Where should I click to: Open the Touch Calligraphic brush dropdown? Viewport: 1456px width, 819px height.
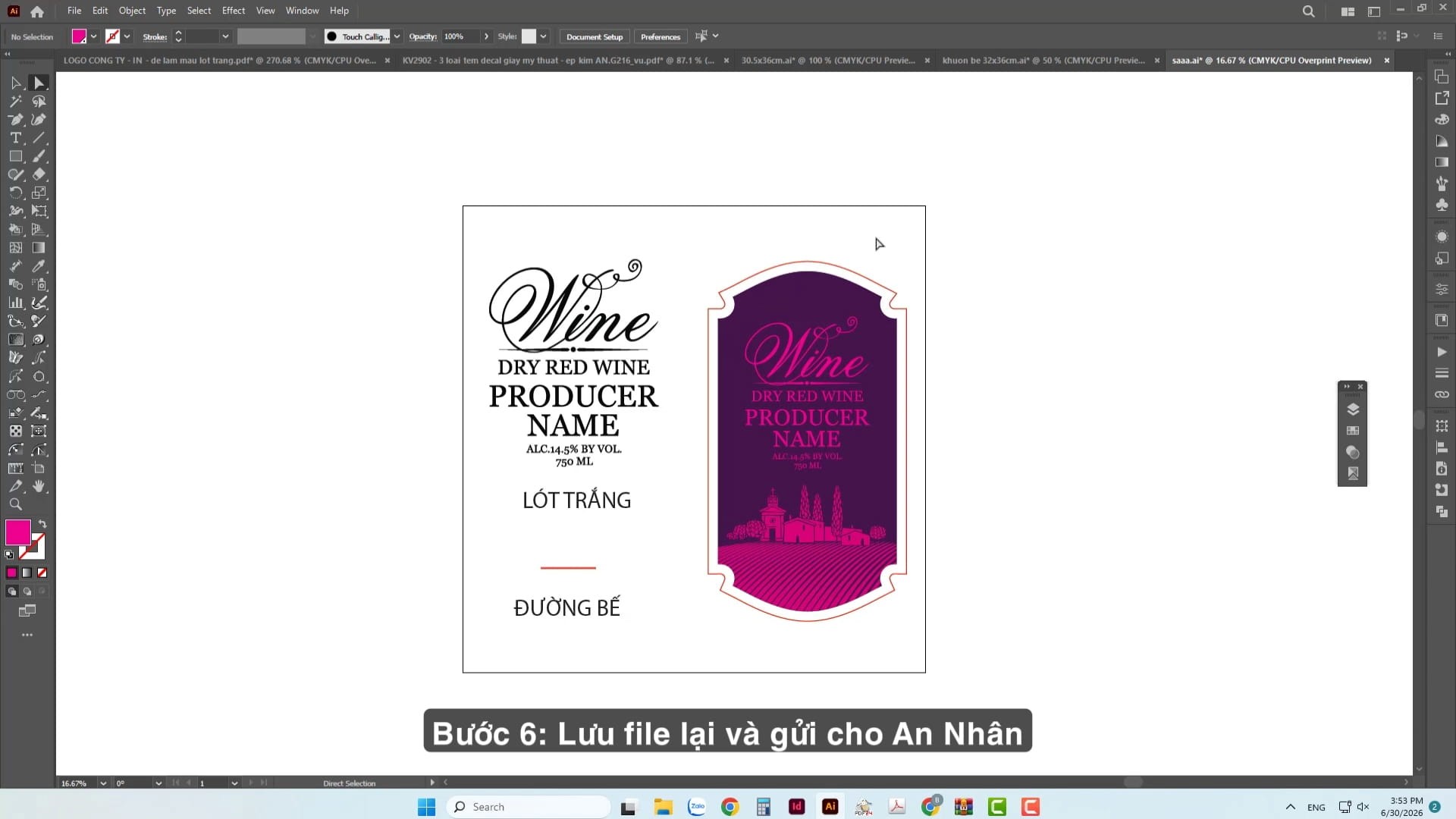click(397, 36)
